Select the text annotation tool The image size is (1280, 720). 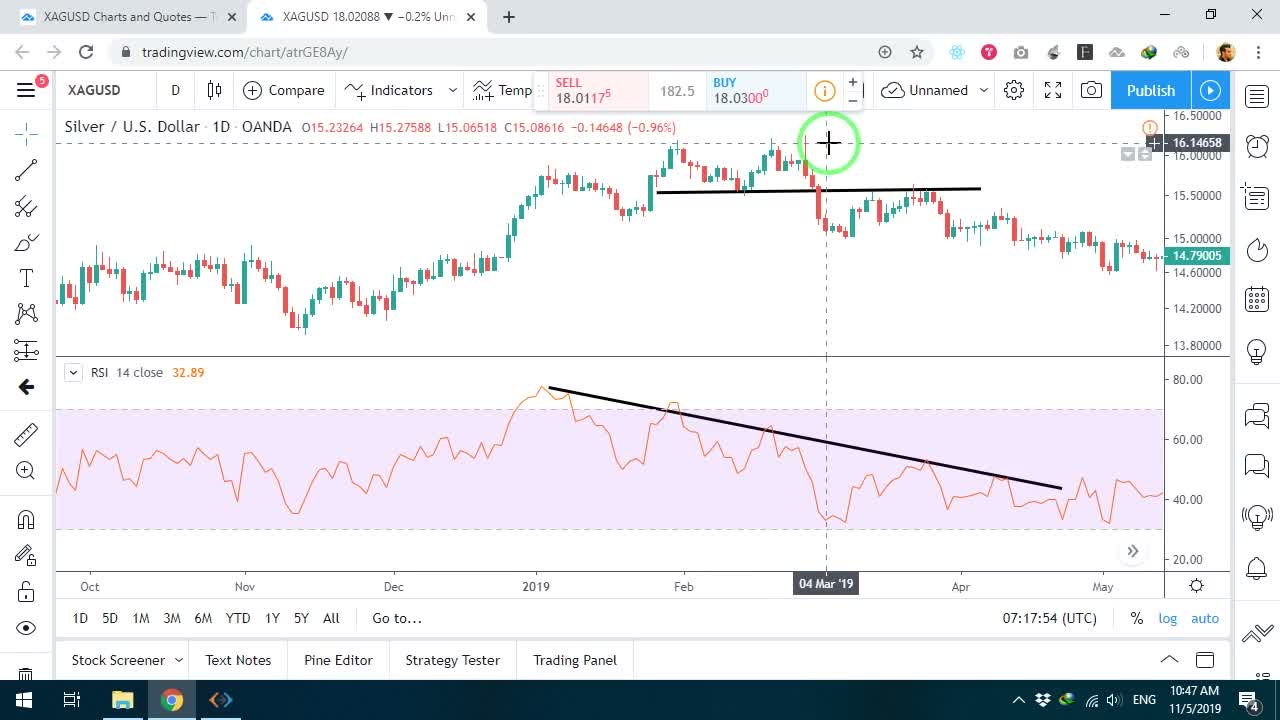click(26, 278)
